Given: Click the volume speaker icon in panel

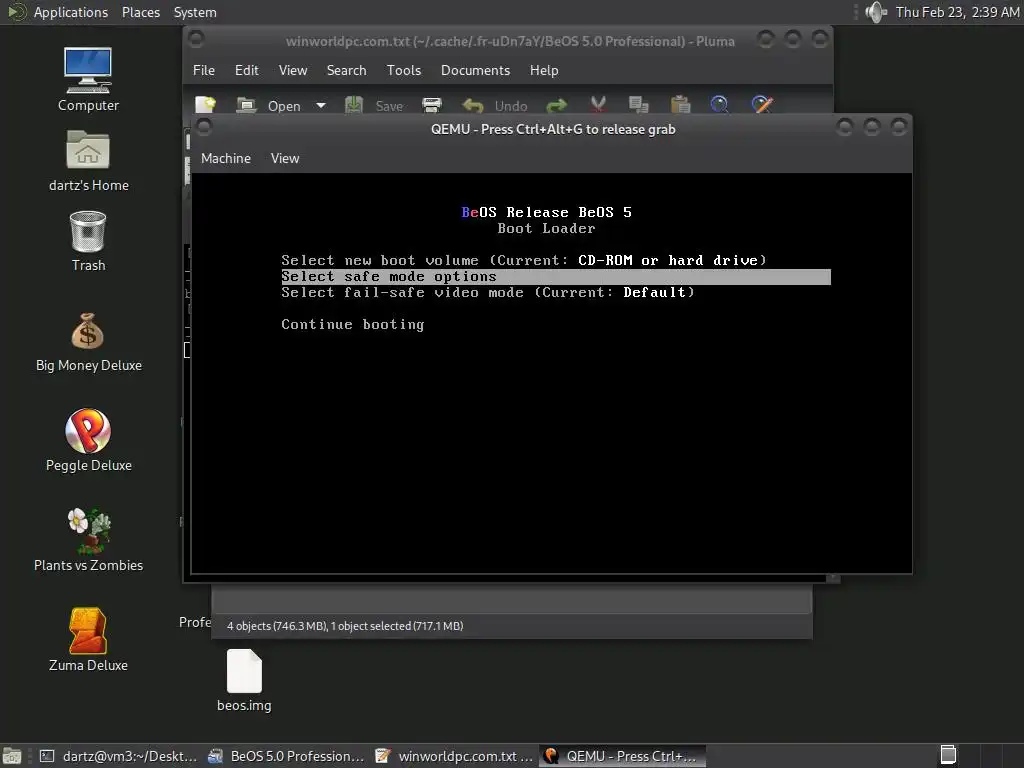Looking at the screenshot, I should click(875, 12).
